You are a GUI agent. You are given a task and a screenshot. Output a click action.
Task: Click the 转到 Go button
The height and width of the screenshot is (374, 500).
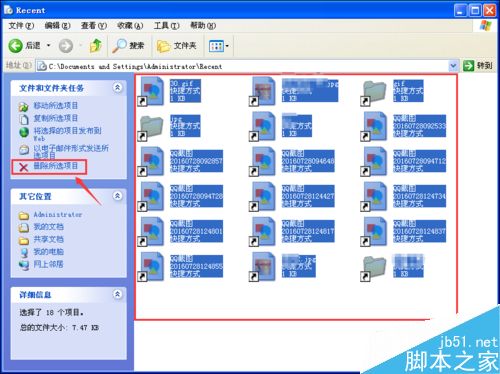pos(478,66)
